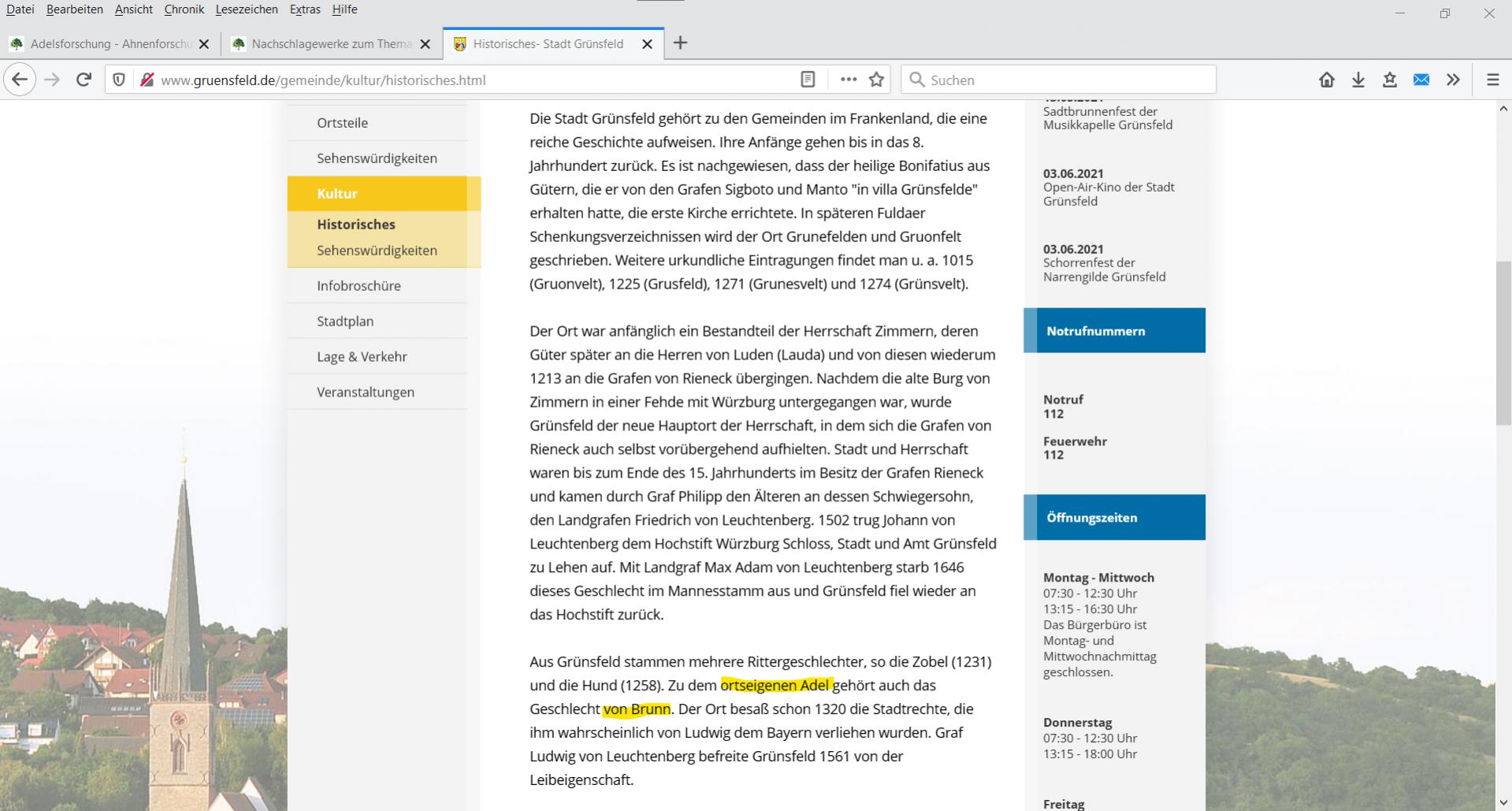Open the Extras menu
The width and height of the screenshot is (1512, 811).
pos(305,9)
